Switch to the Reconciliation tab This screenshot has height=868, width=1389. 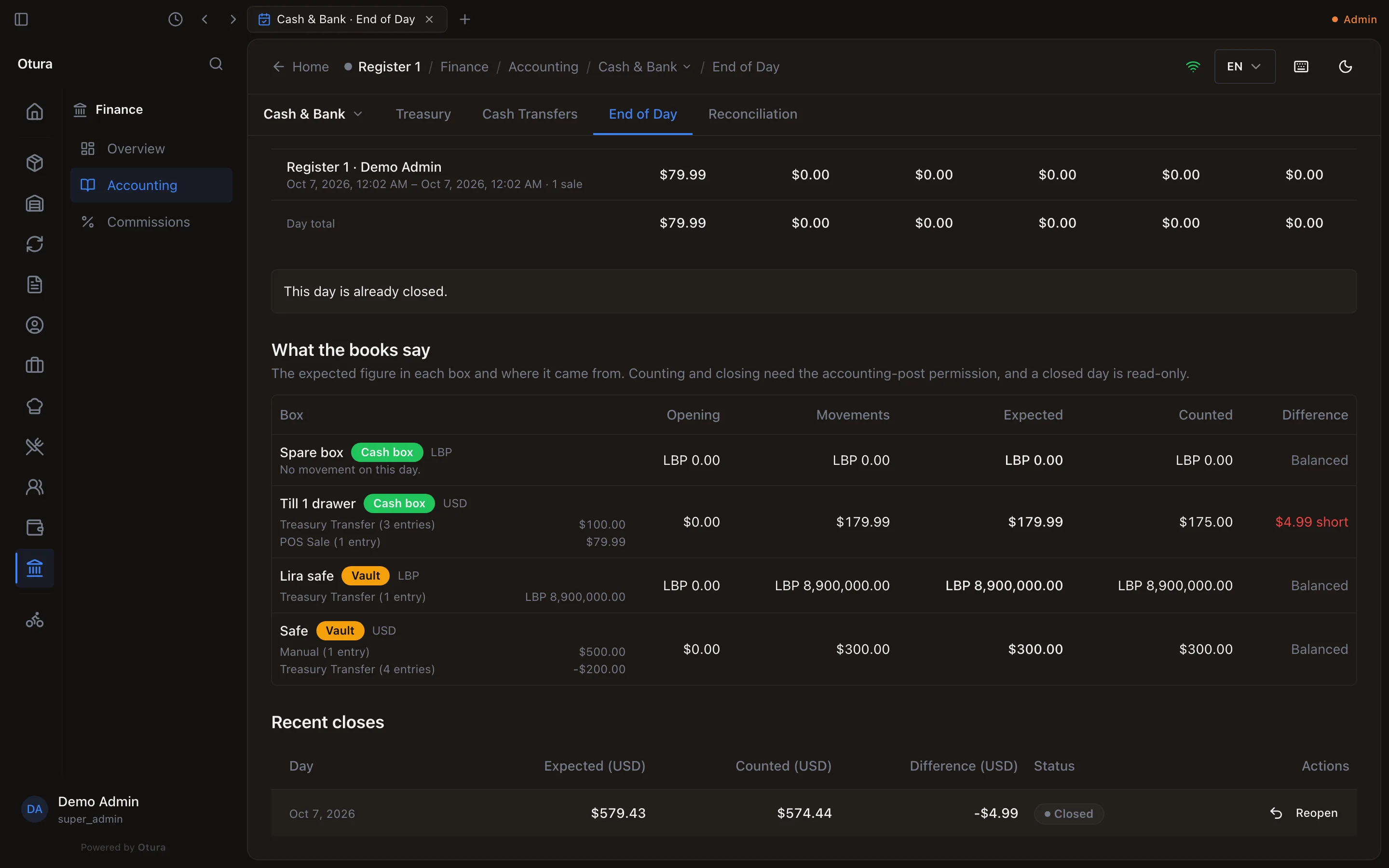click(x=752, y=114)
